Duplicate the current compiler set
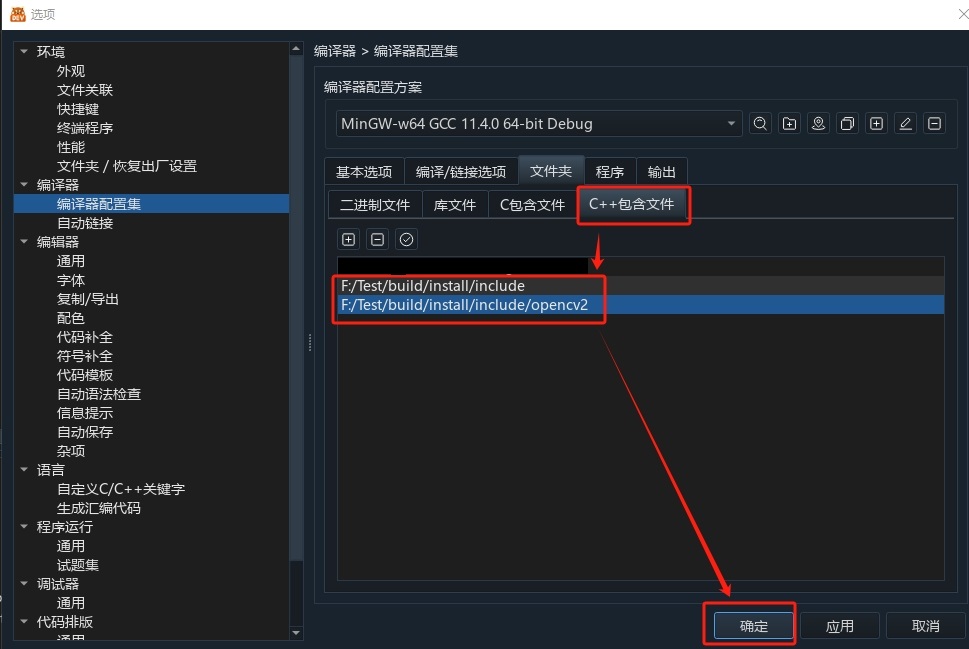Viewport: 969px width, 649px height. pos(847,122)
